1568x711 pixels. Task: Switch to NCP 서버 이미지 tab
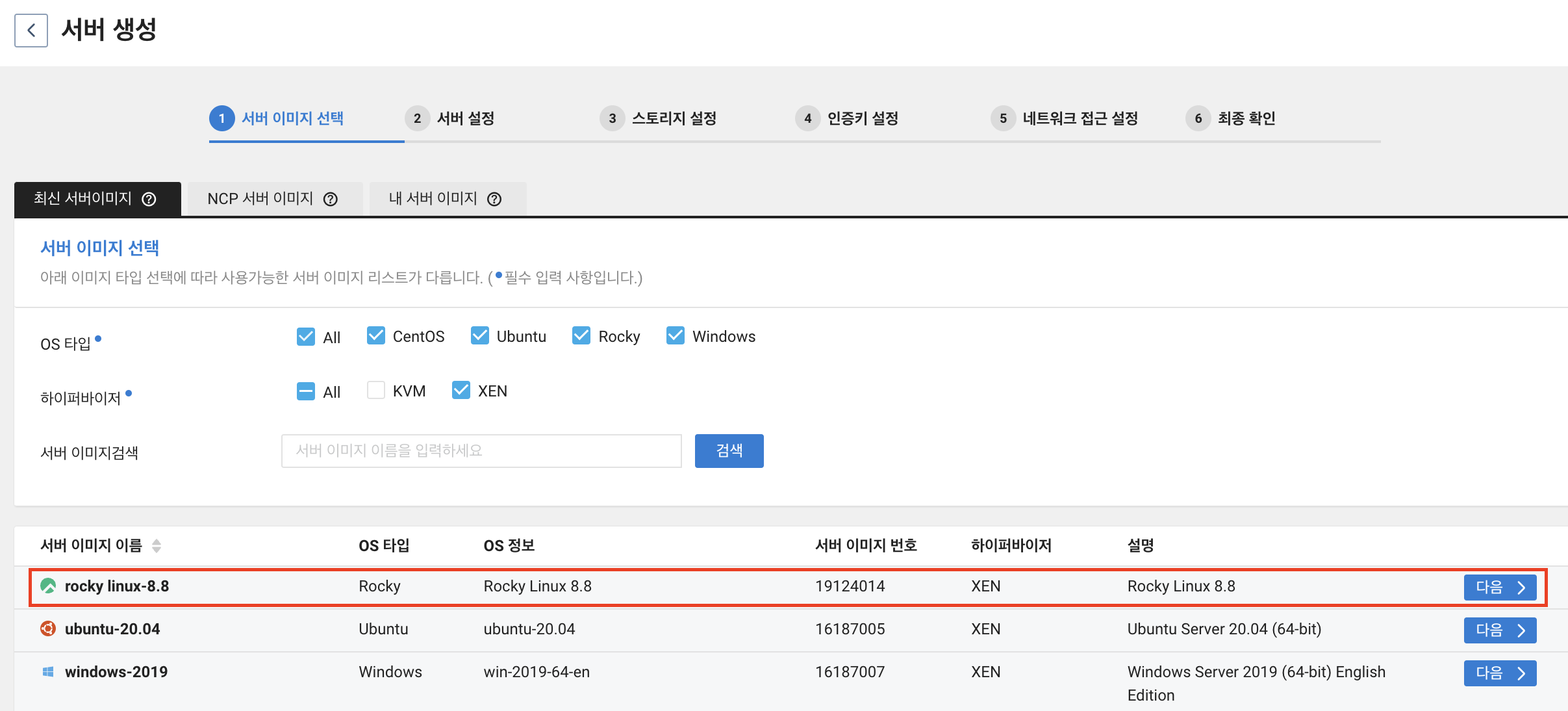pyautogui.click(x=260, y=199)
